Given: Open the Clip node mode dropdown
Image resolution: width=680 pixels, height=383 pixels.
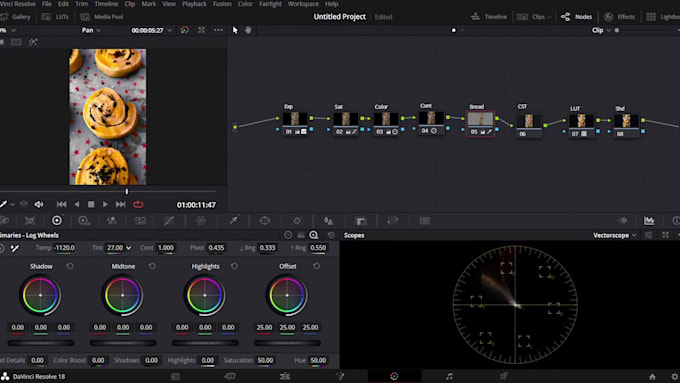Looking at the screenshot, I should tap(601, 30).
